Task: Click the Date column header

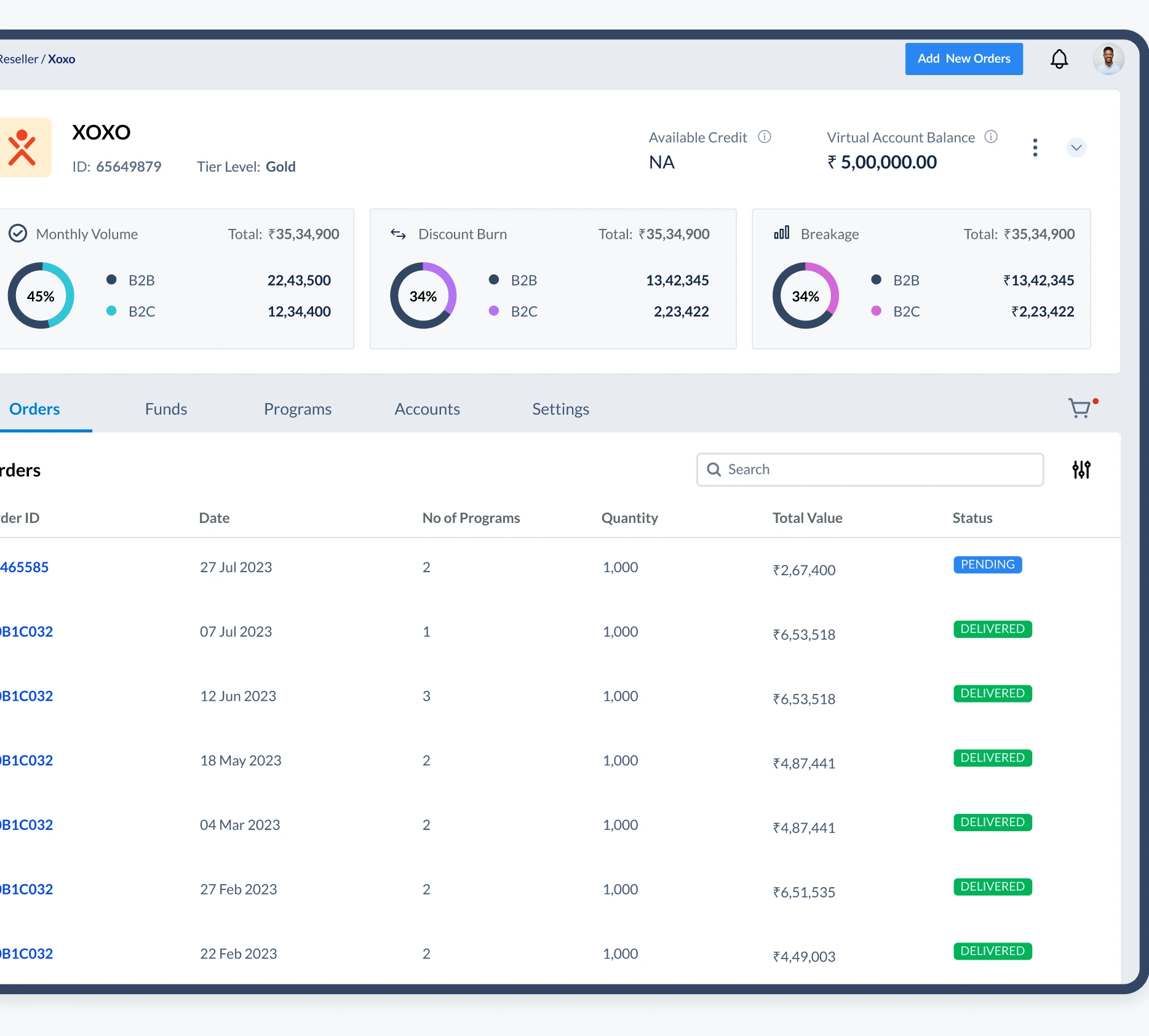Action: pyautogui.click(x=214, y=518)
